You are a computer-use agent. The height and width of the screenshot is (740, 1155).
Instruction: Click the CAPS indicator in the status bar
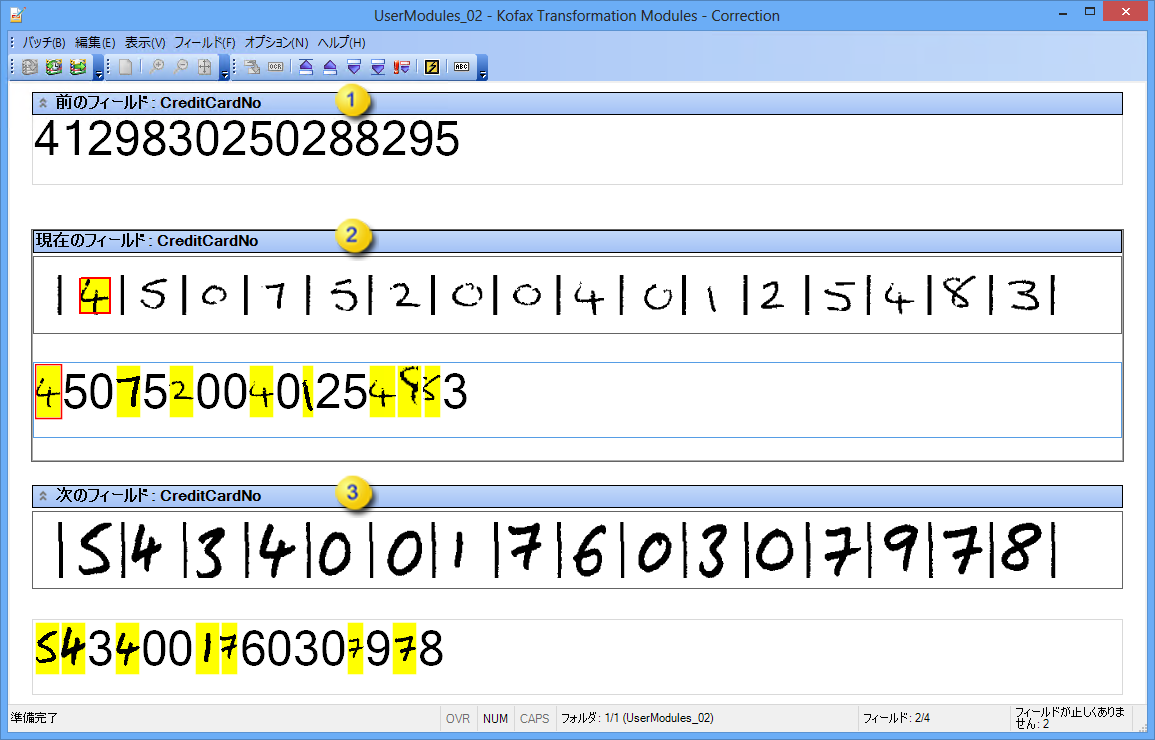tap(533, 718)
